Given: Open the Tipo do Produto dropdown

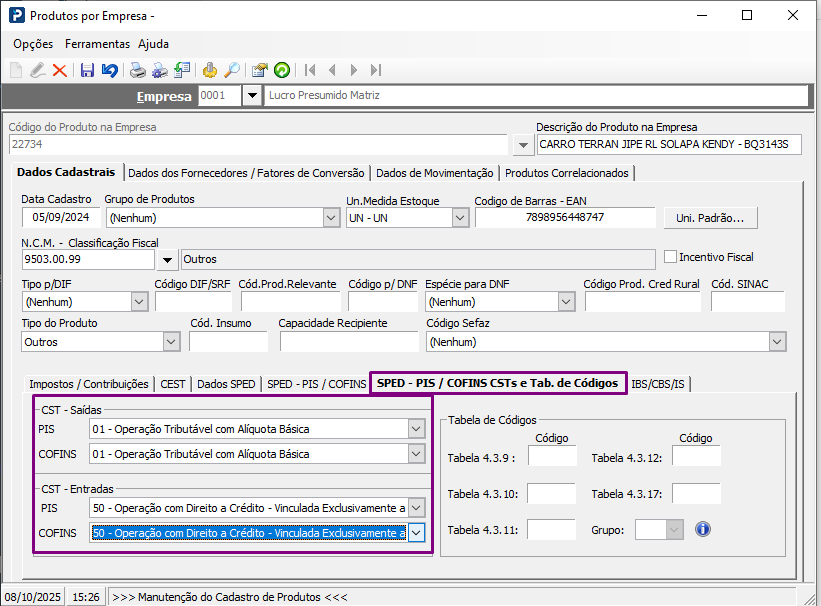Looking at the screenshot, I should point(169,342).
